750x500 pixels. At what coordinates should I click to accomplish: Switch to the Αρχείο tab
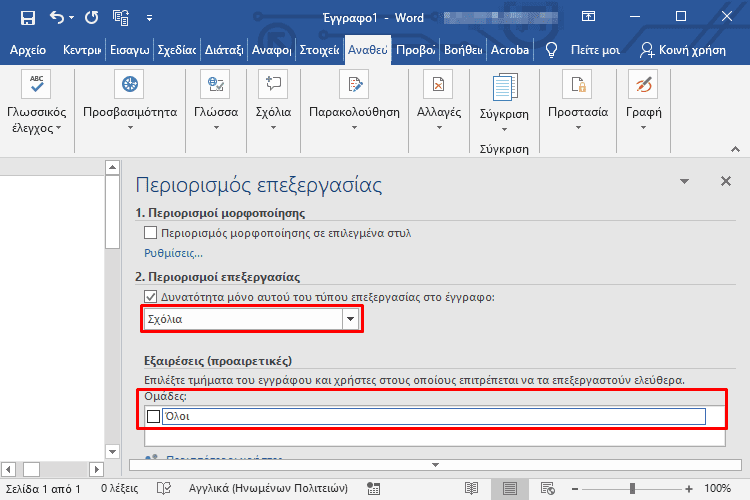28,50
